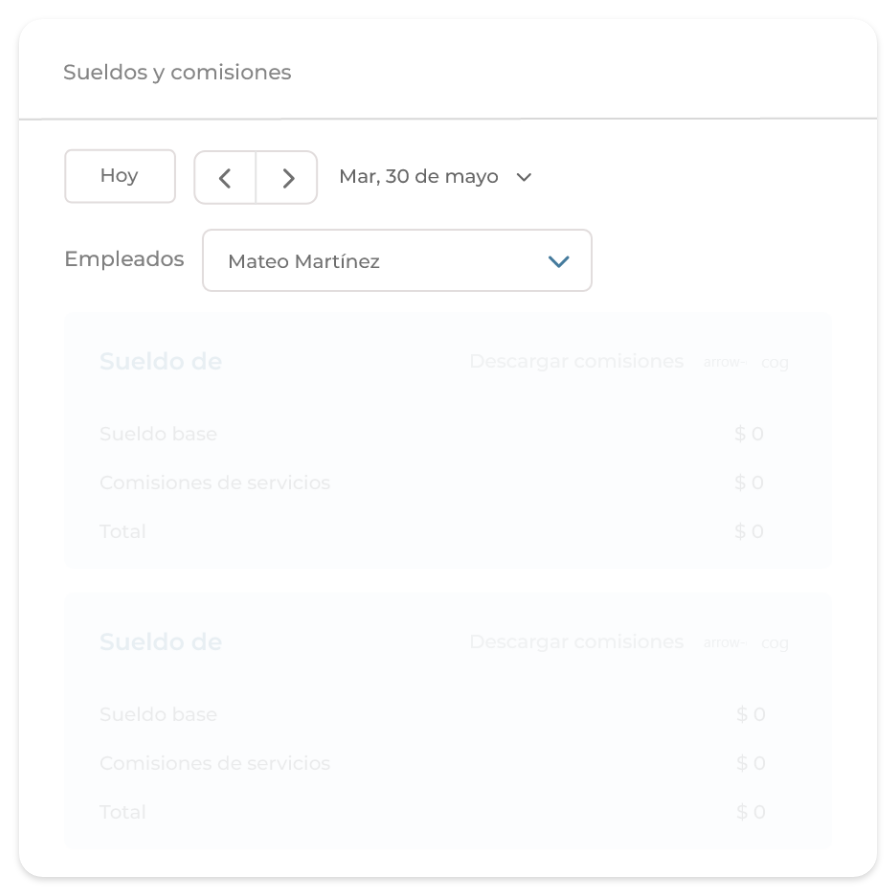The height and width of the screenshot is (896, 896).
Task: Click the arrow icon in second Sueldo card
Action: coord(724,642)
